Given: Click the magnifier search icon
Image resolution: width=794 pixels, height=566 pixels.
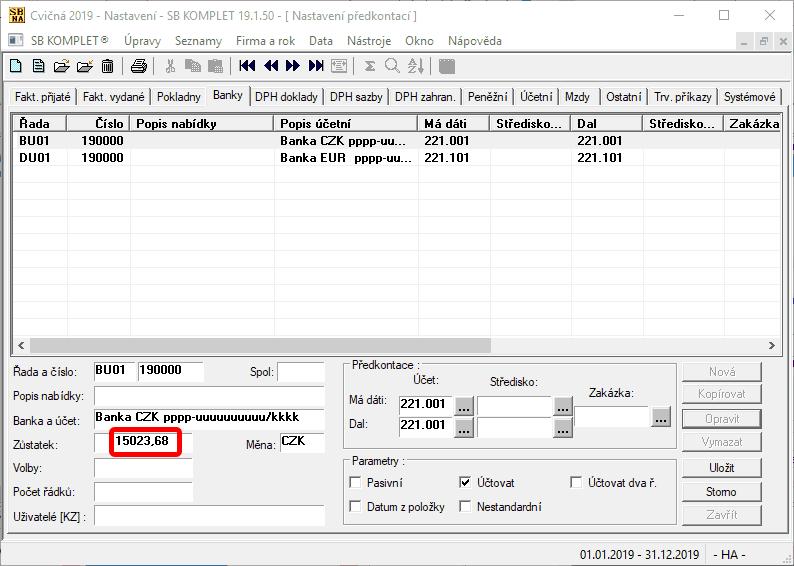Looking at the screenshot, I should click(392, 66).
